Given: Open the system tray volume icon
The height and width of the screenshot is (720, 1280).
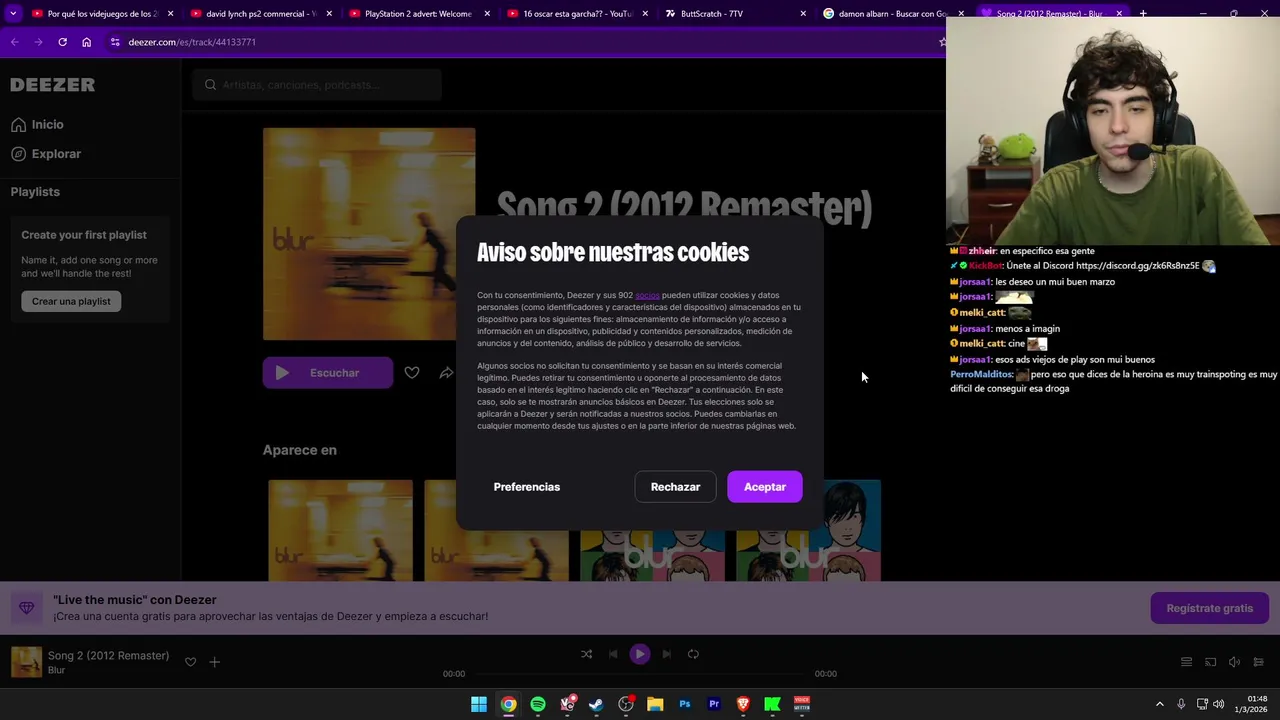Looking at the screenshot, I should pyautogui.click(x=1218, y=704).
